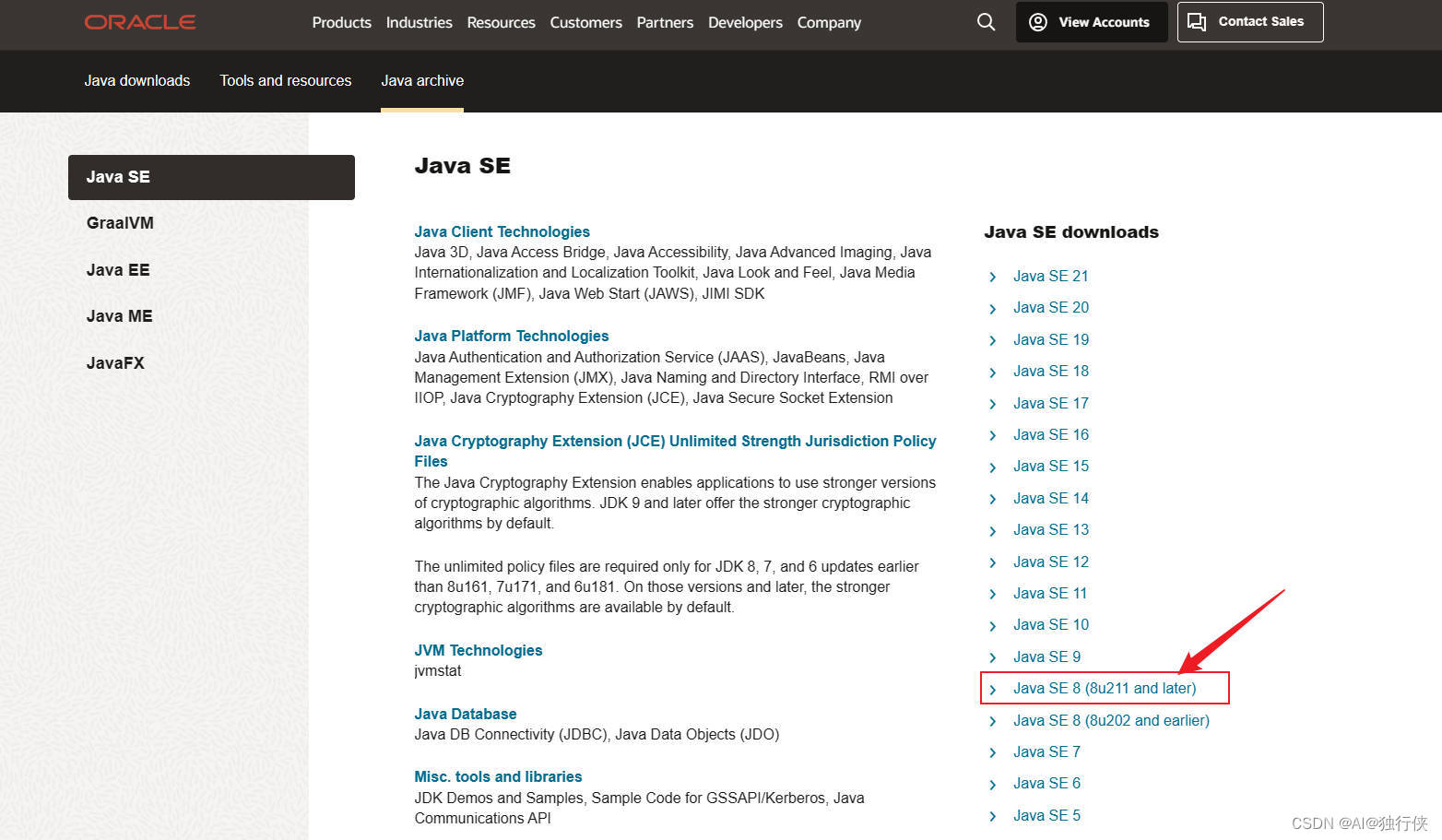Click chevron beside Java SE 8 (8u202 and earlier)
1442x840 pixels.
(992, 721)
